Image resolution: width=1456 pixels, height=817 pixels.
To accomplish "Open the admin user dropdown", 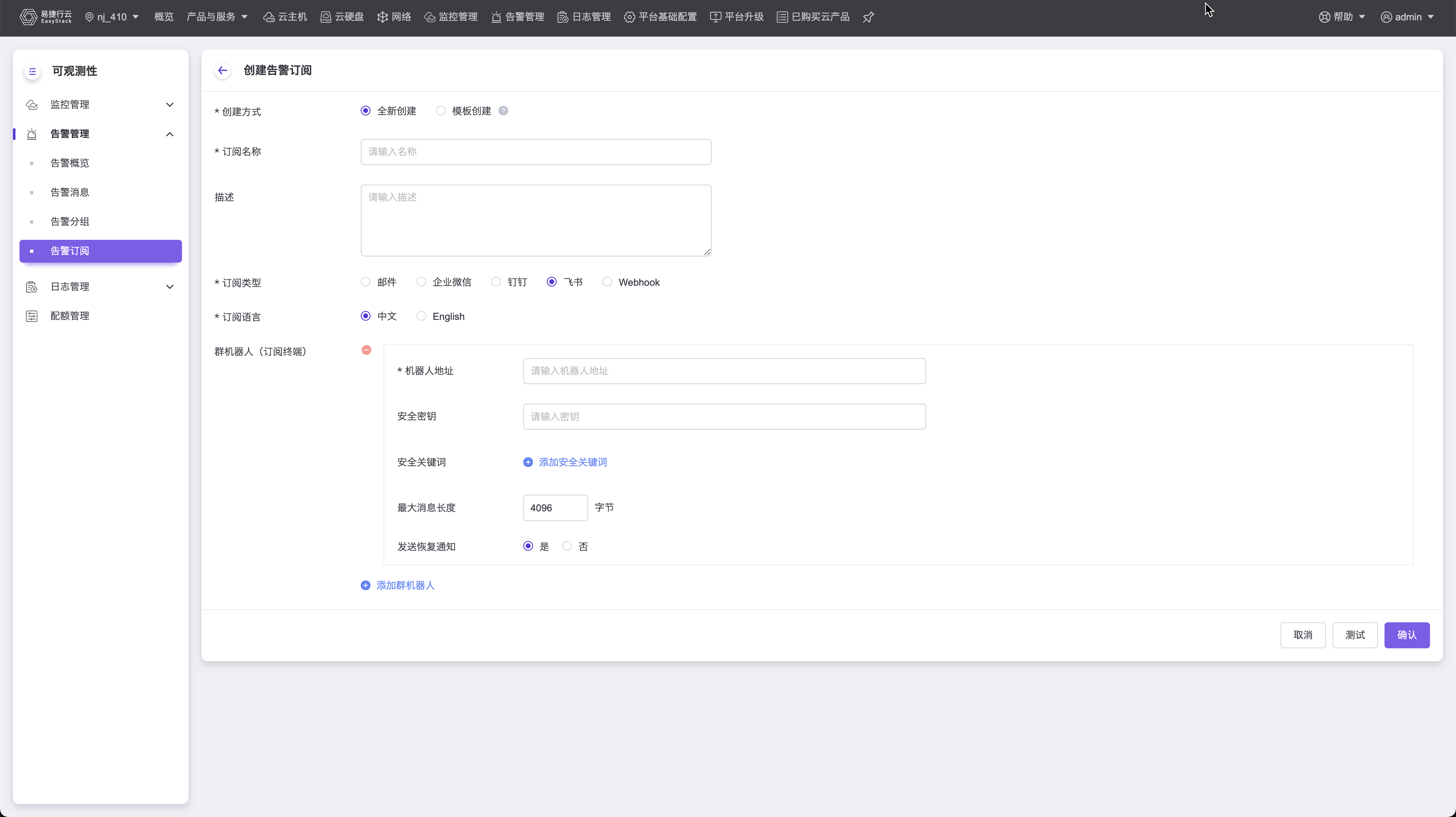I will [x=1407, y=17].
